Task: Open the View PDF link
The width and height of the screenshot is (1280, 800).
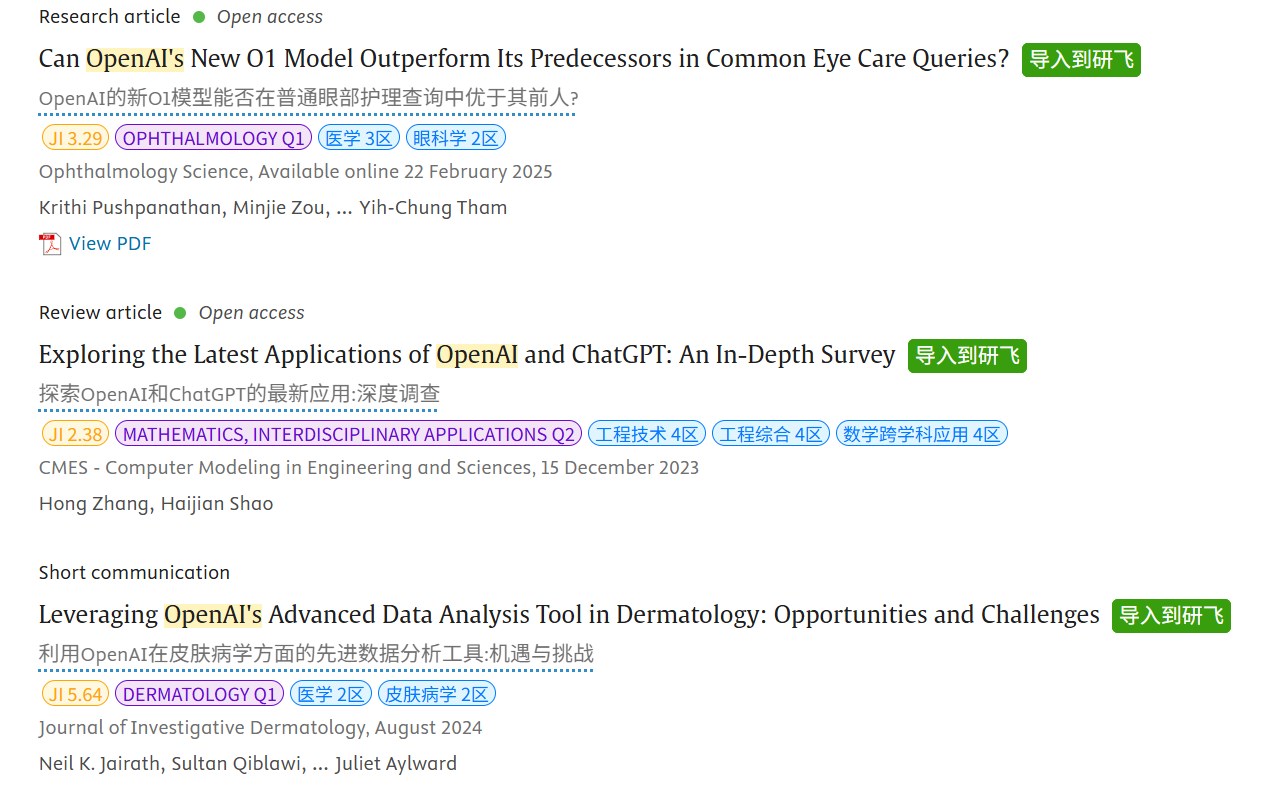Action: pos(110,244)
